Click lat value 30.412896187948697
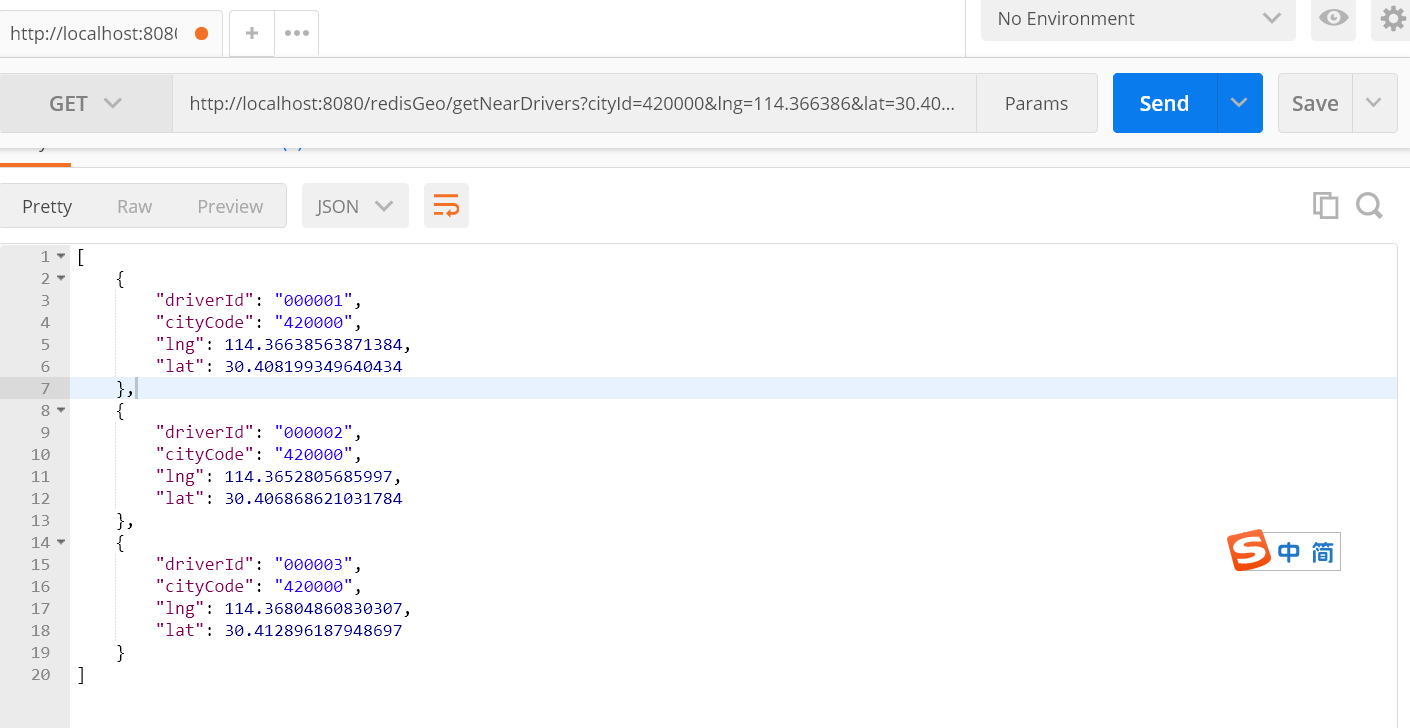 (313, 630)
